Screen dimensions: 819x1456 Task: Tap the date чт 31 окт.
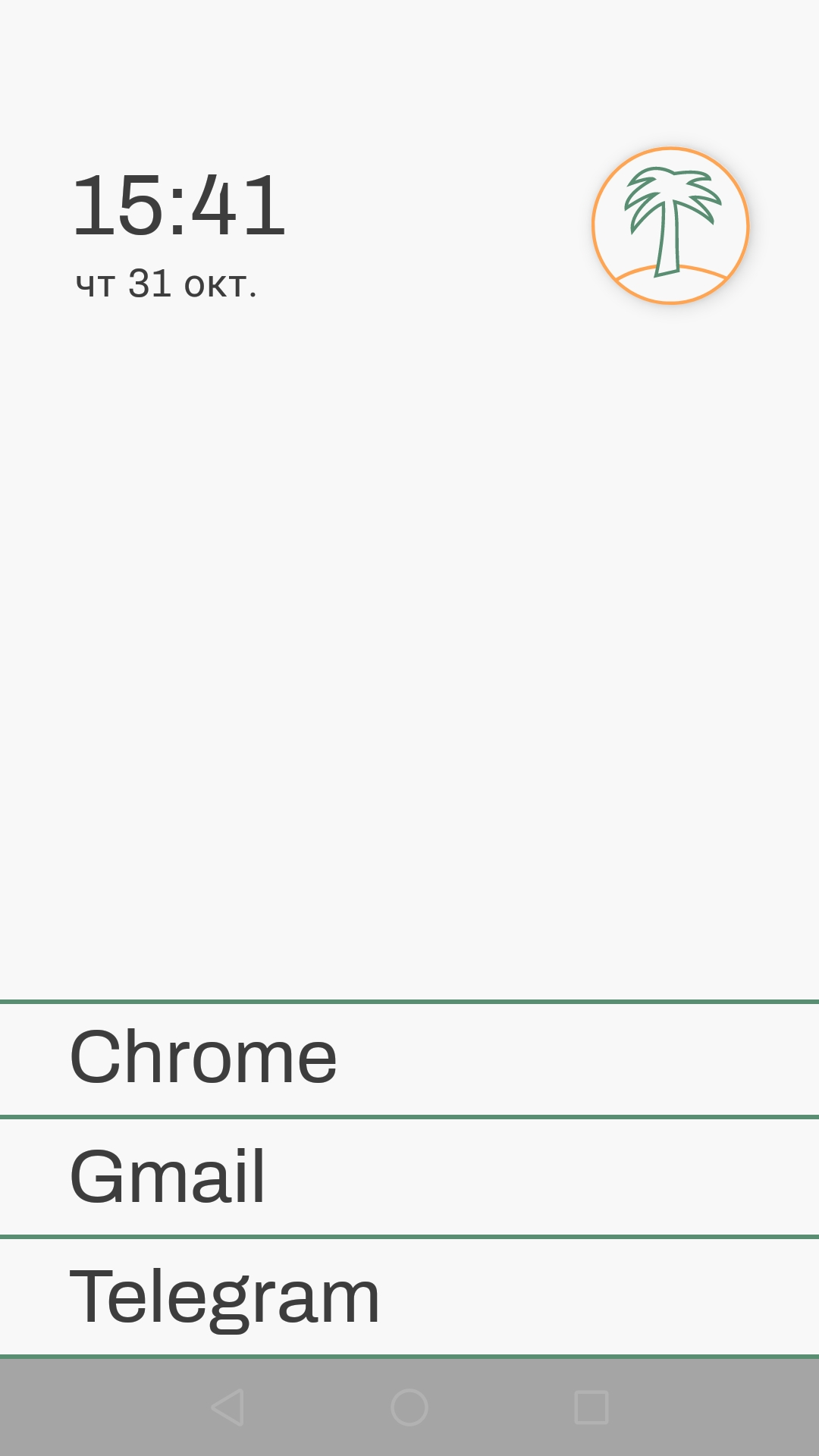(167, 284)
